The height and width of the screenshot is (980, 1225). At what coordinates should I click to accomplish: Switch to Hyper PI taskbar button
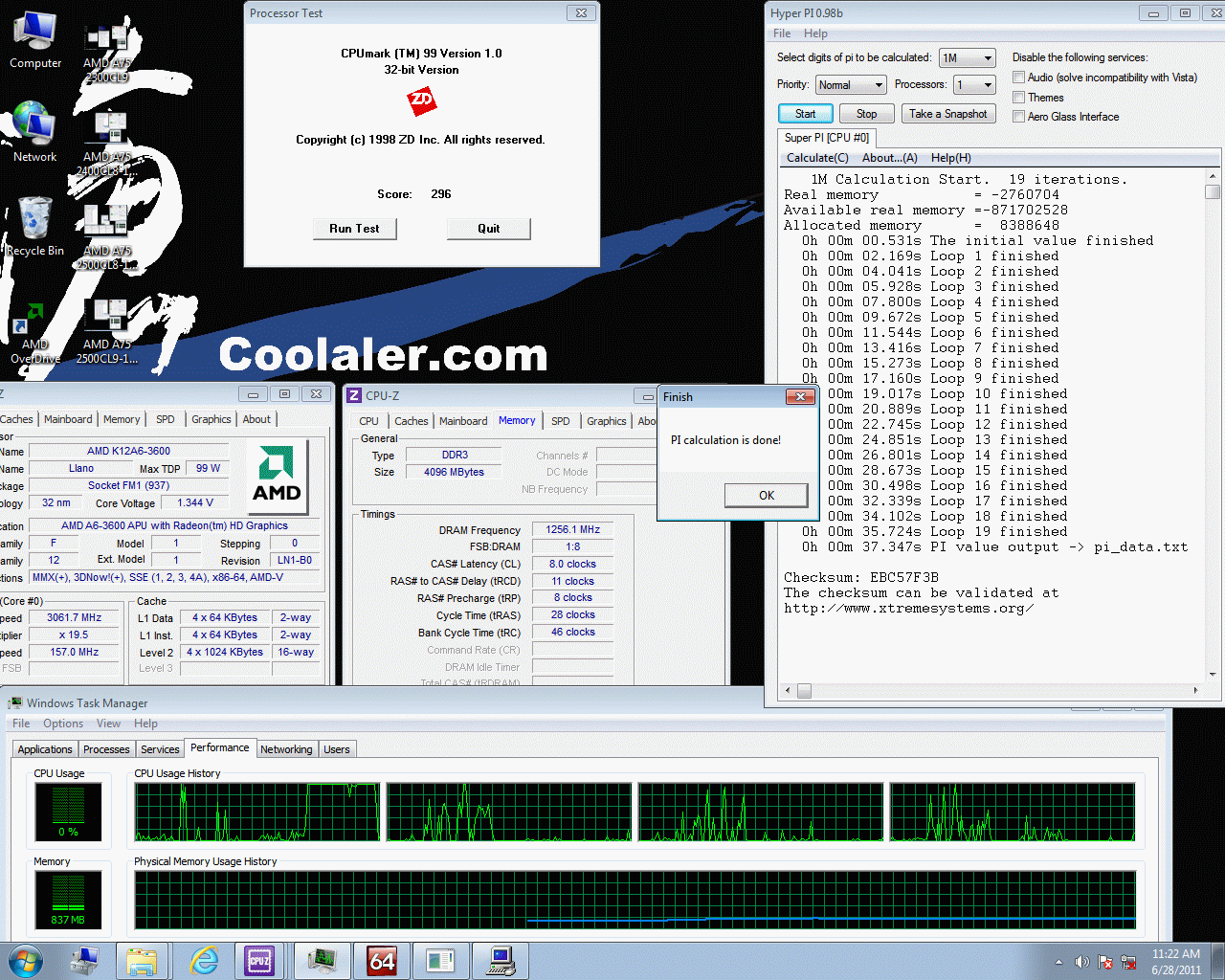(x=501, y=961)
